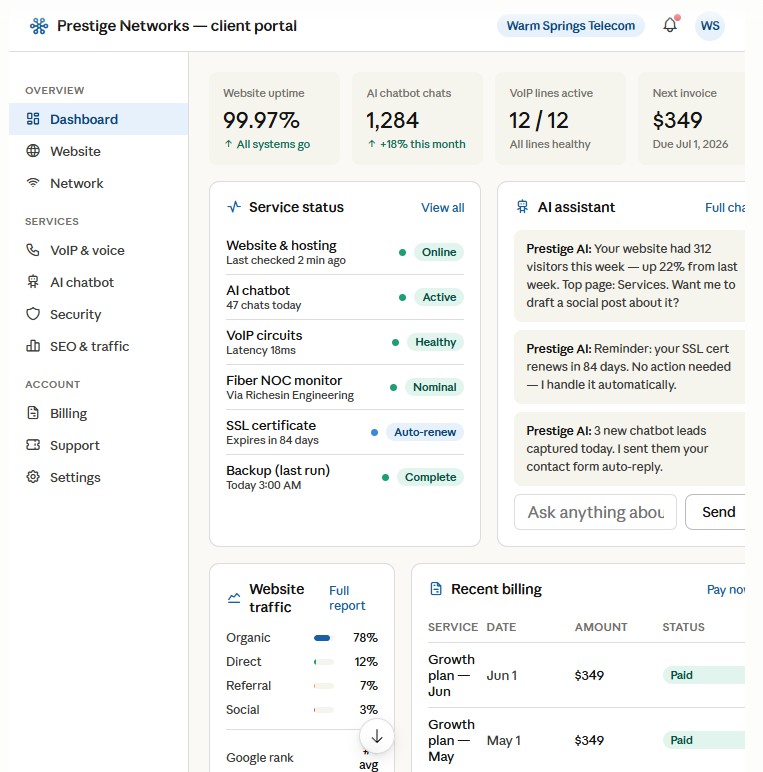This screenshot has width=763, height=772.
Task: Click the Support ticket icon
Action: [x=33, y=445]
